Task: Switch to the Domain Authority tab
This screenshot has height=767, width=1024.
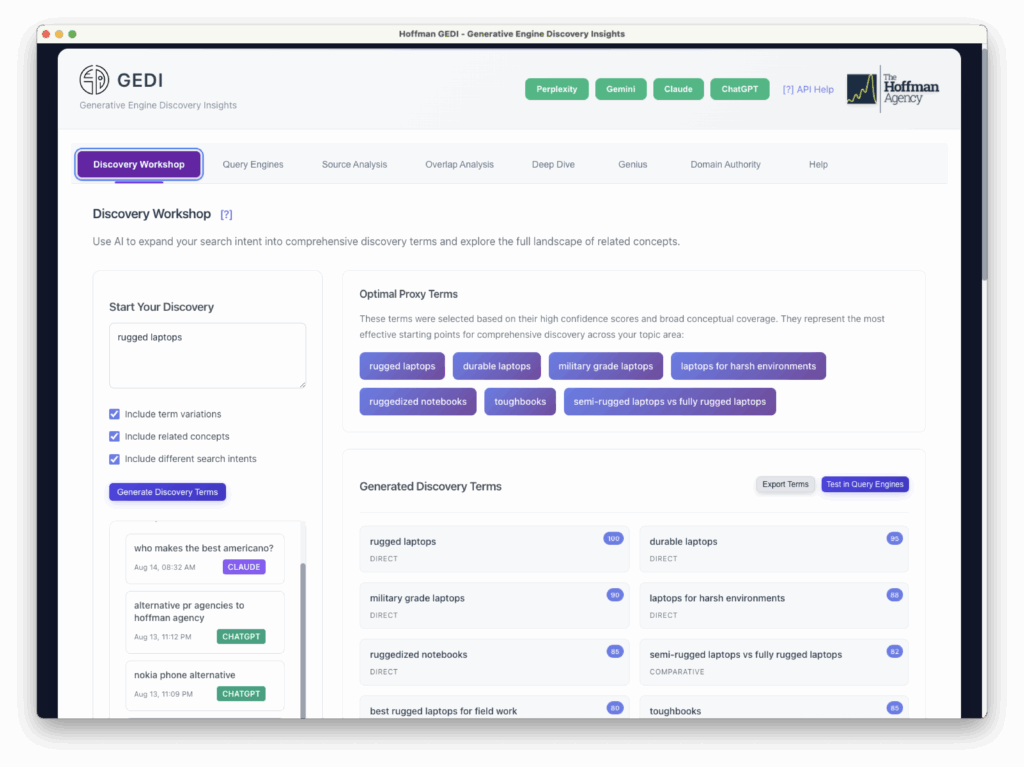Action: [725, 163]
